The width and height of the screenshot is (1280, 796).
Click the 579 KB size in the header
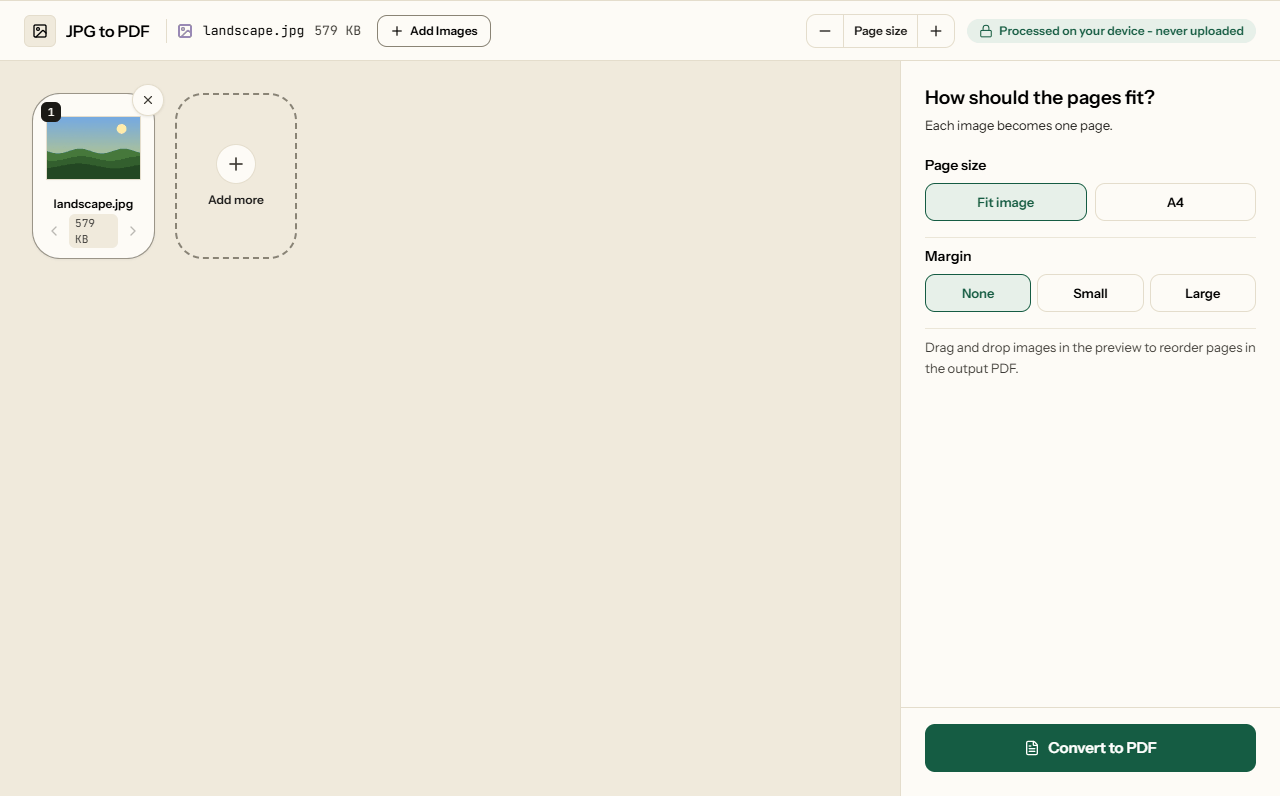[x=338, y=31]
